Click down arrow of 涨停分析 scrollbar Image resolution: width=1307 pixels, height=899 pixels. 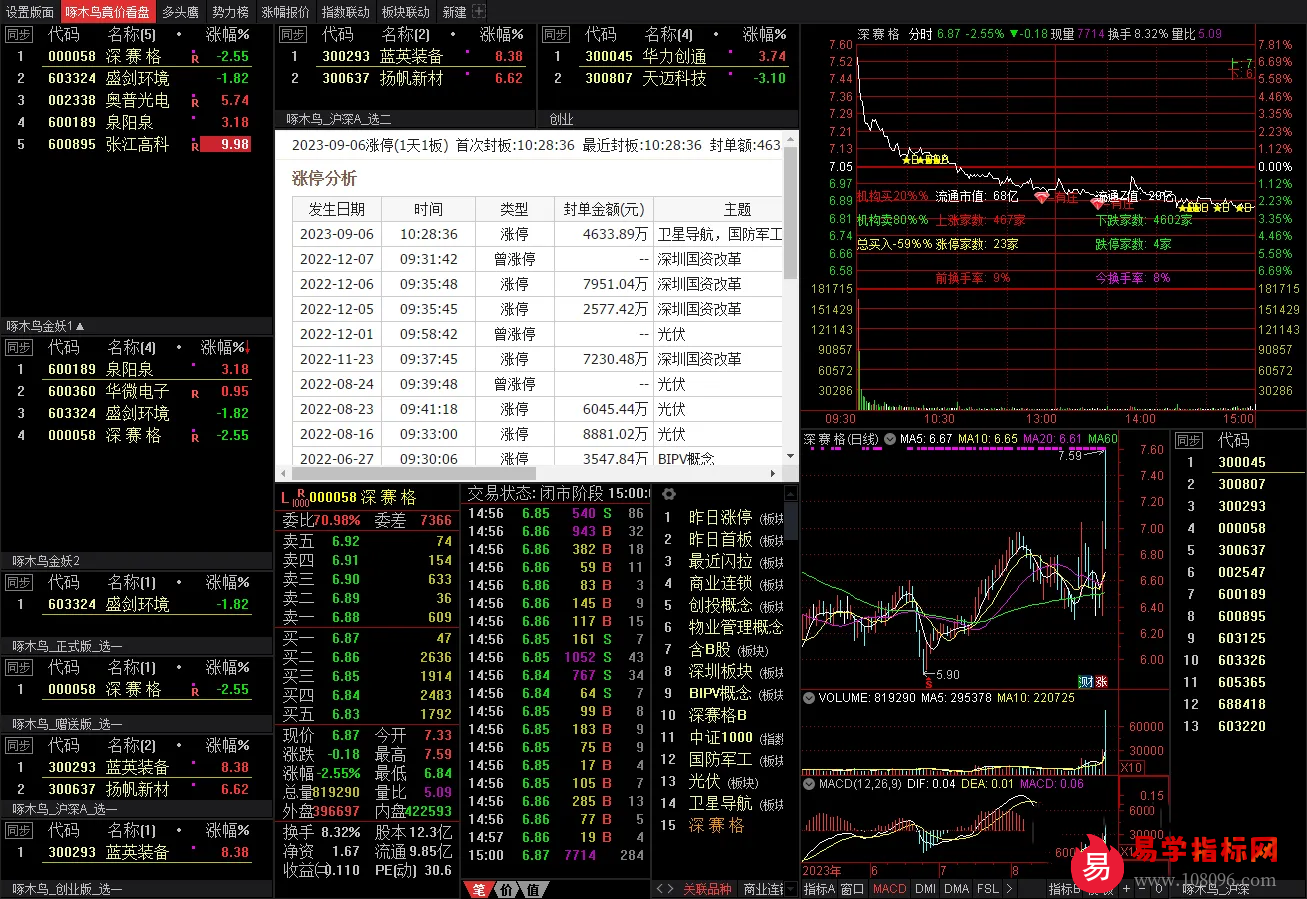click(x=791, y=455)
